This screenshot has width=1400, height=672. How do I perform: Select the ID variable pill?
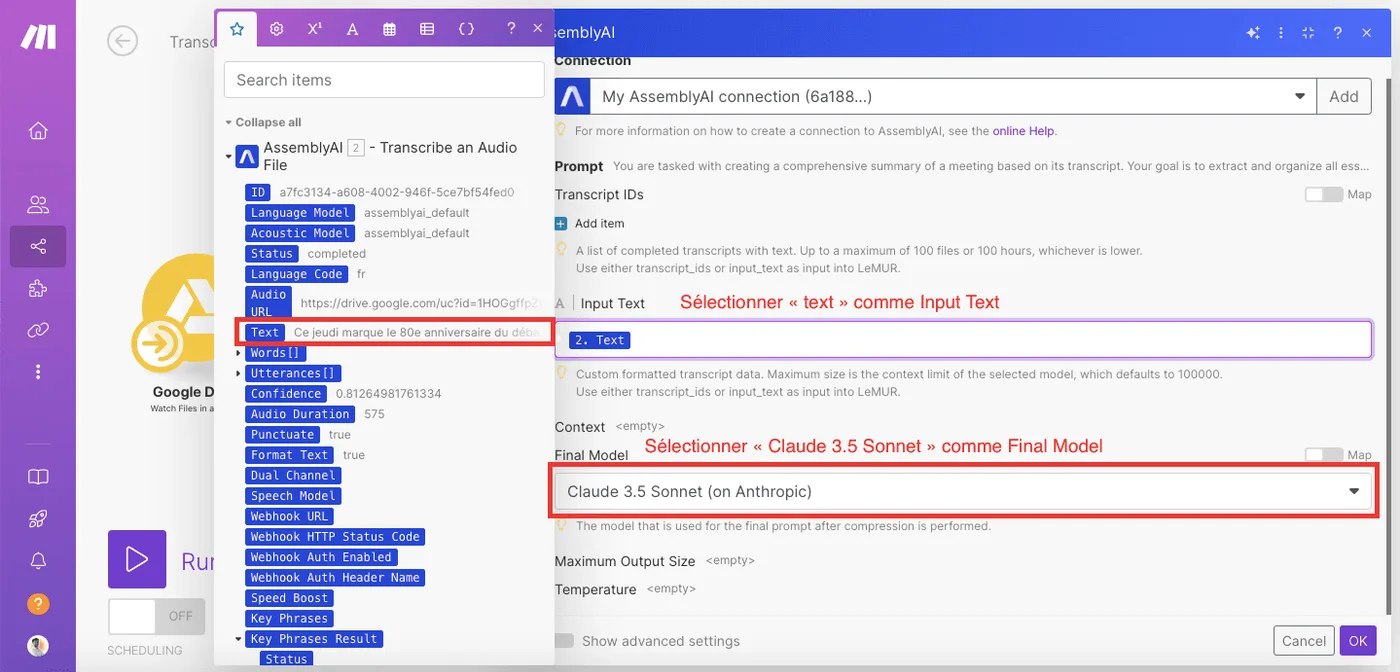point(258,192)
